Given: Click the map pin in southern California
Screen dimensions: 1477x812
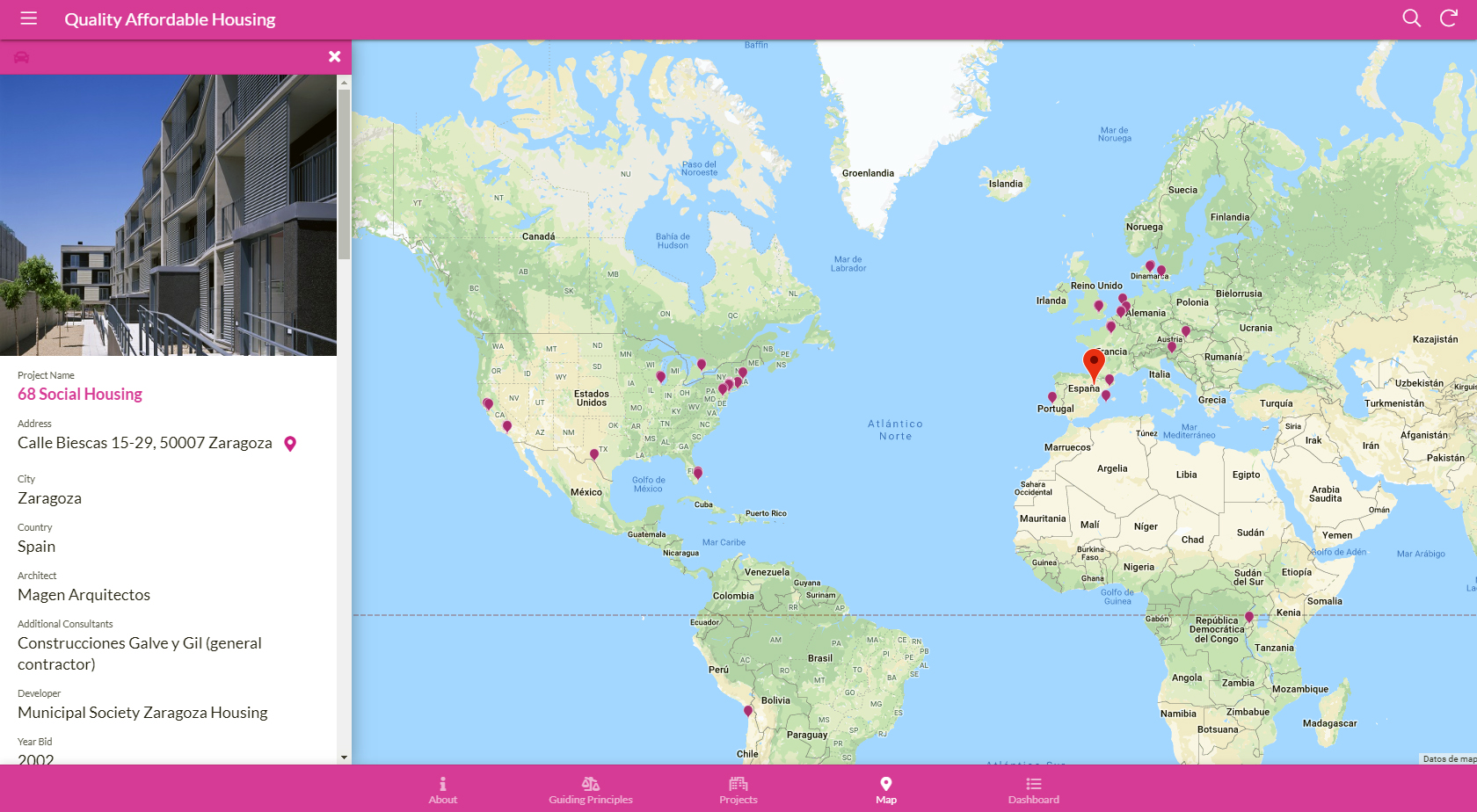Looking at the screenshot, I should point(507,427).
